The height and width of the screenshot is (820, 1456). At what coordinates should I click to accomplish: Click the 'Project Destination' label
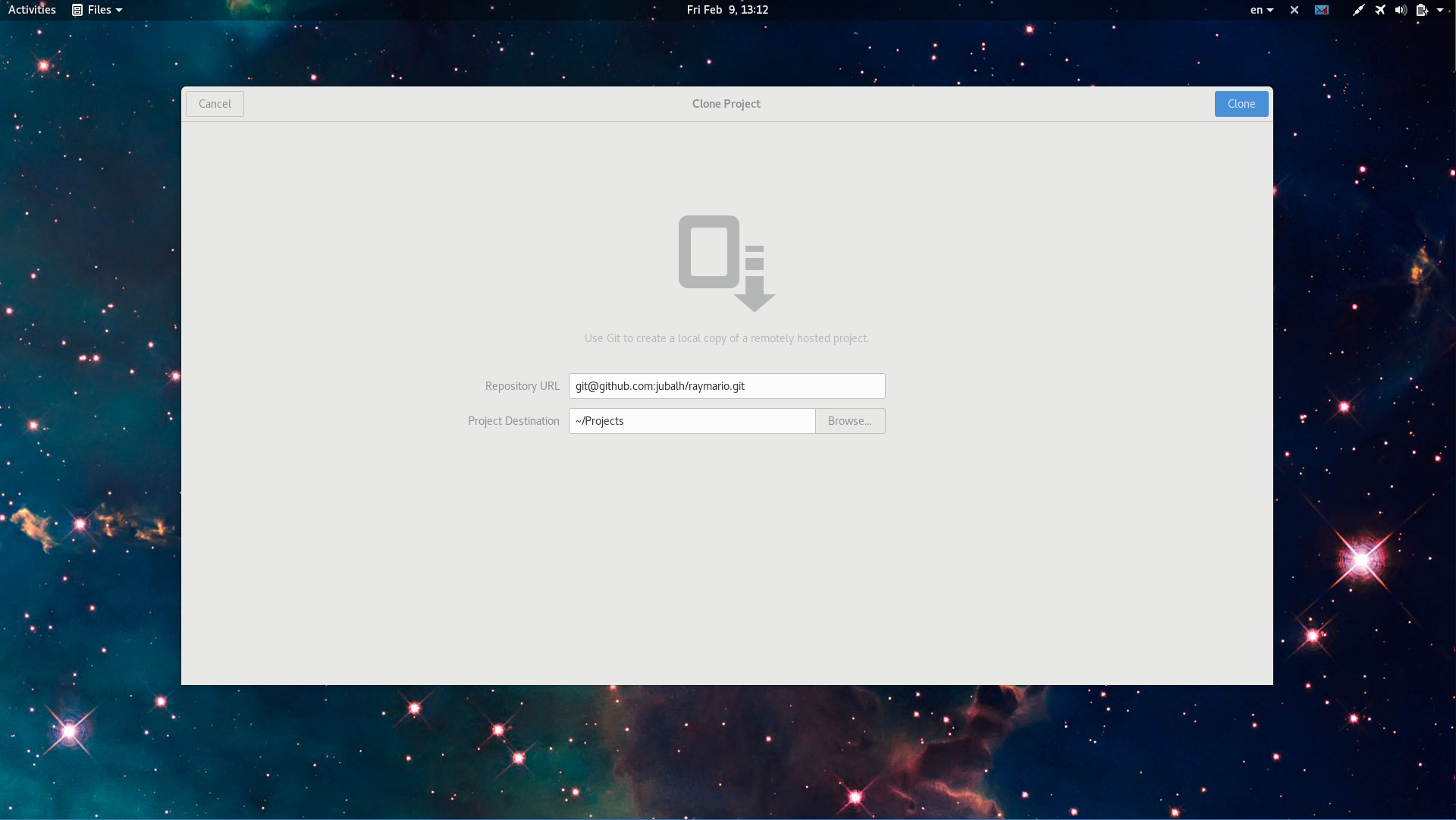513,421
